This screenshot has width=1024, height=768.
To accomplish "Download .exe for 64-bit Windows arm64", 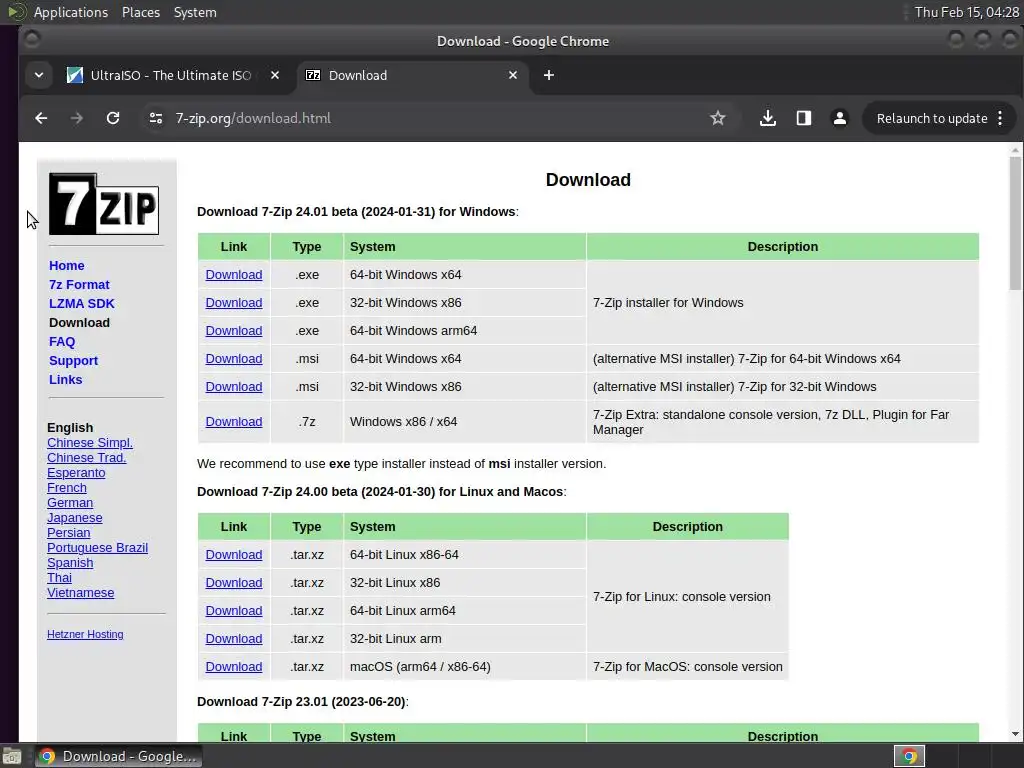I will click(234, 330).
